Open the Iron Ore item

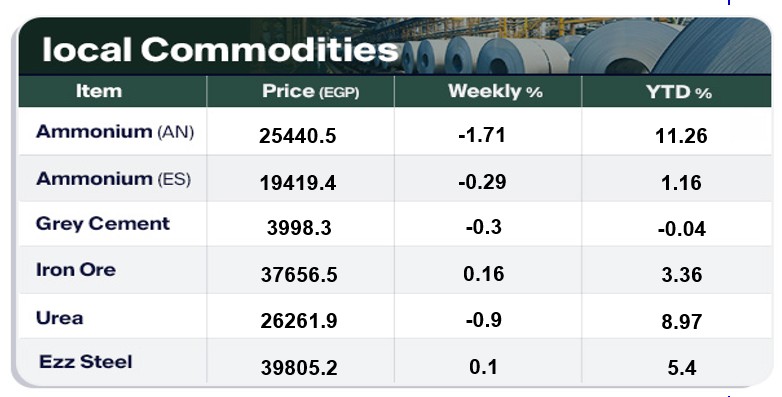point(76,270)
